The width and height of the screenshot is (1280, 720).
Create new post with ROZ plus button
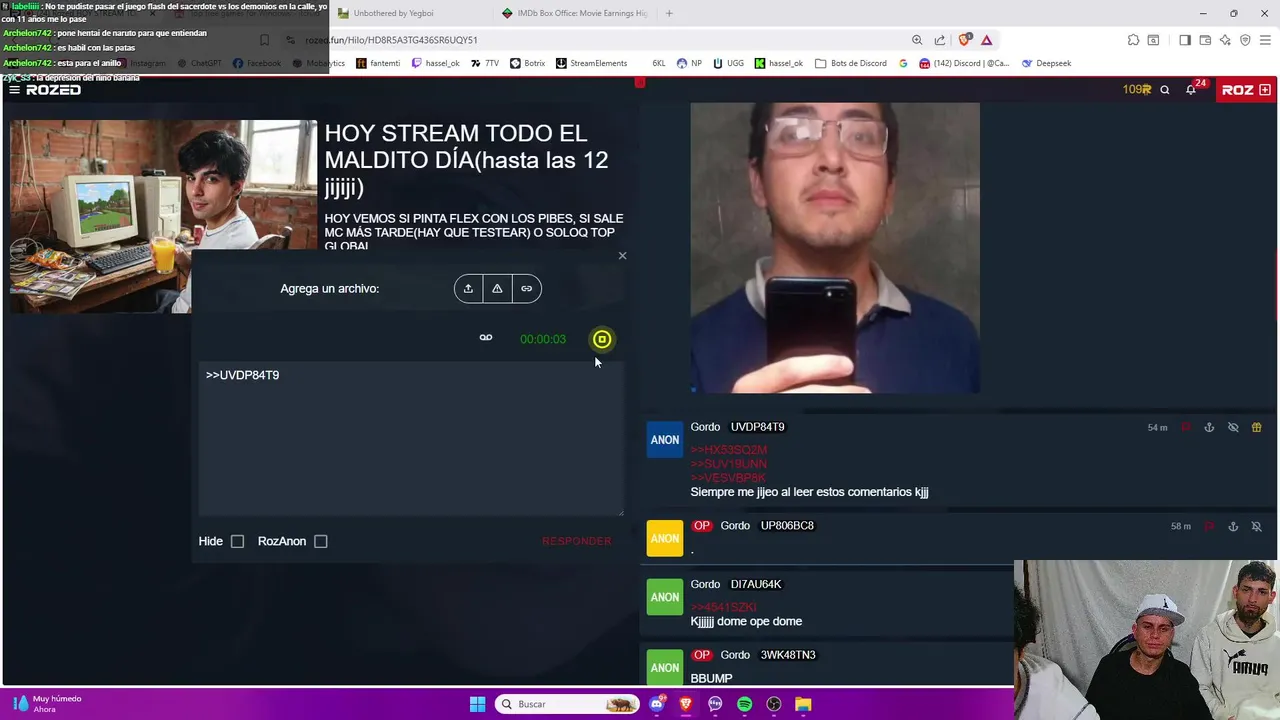click(1245, 90)
